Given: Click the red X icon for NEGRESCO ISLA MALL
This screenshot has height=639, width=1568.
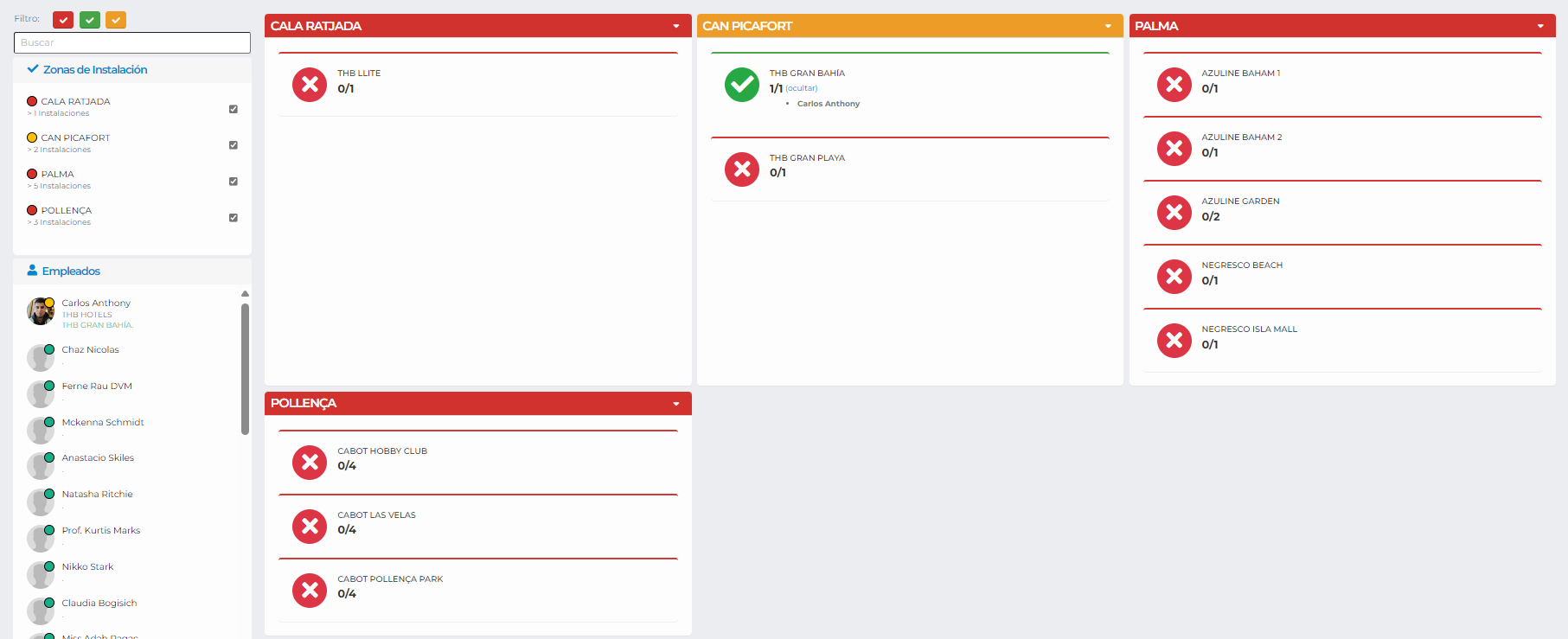Looking at the screenshot, I should coord(1174,341).
